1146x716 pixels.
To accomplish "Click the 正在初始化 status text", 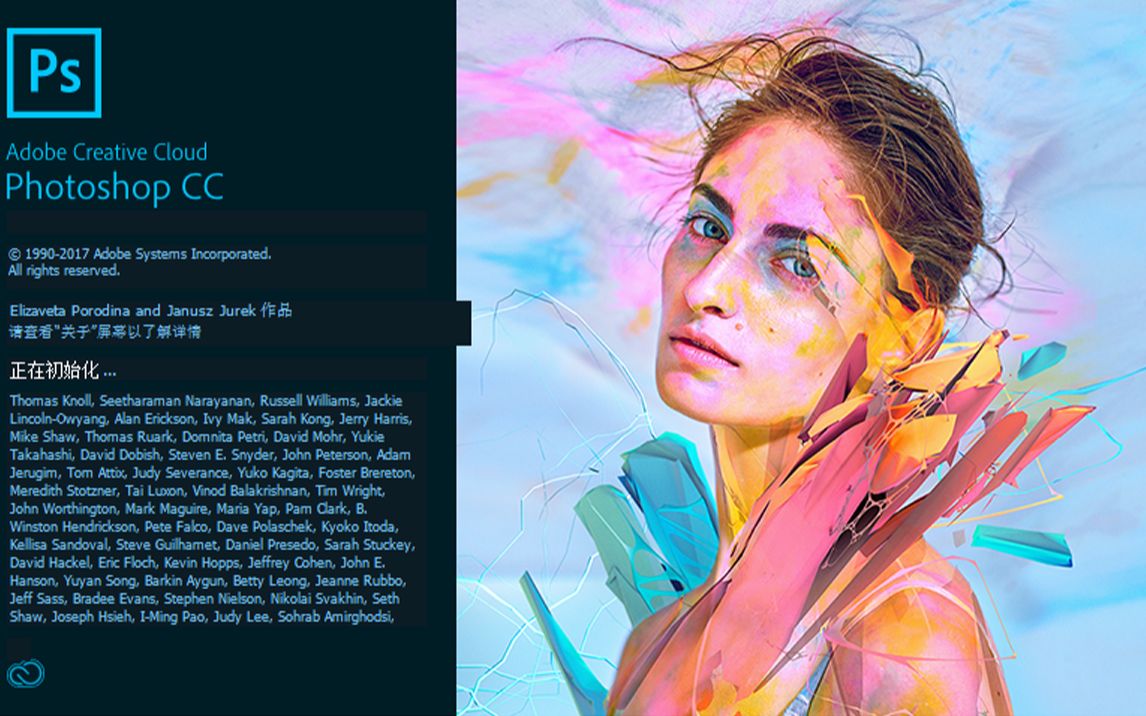I will [x=63, y=370].
